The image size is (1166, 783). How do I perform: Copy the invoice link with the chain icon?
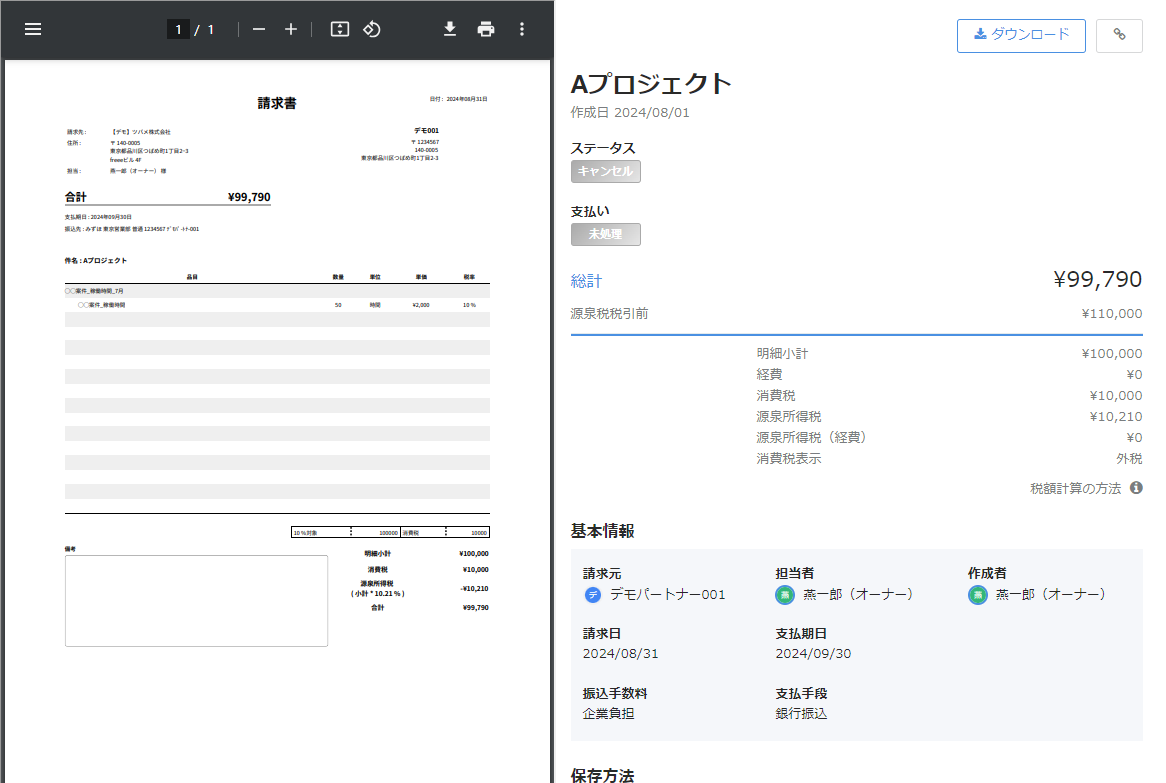point(1119,36)
